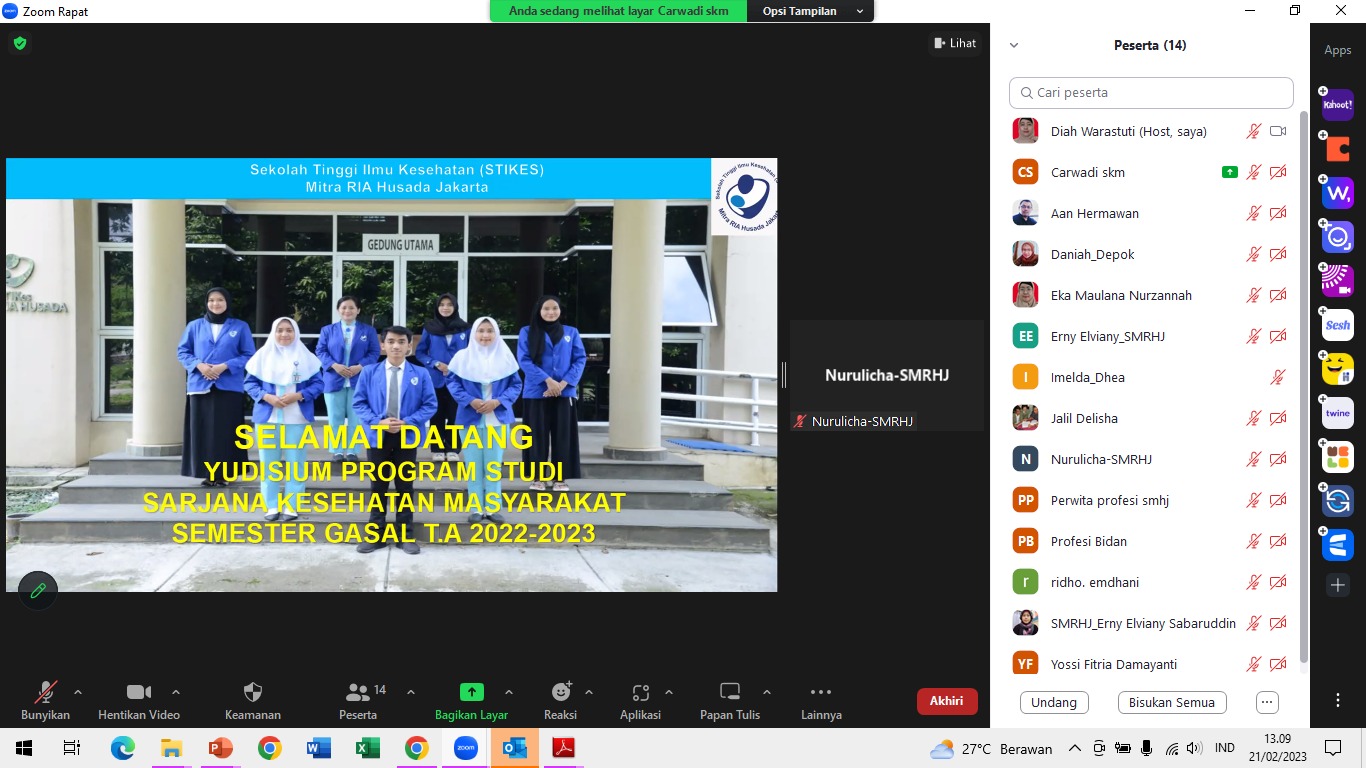Open the Lihat view menu
Screen dimensions: 1366x768
pos(955,43)
